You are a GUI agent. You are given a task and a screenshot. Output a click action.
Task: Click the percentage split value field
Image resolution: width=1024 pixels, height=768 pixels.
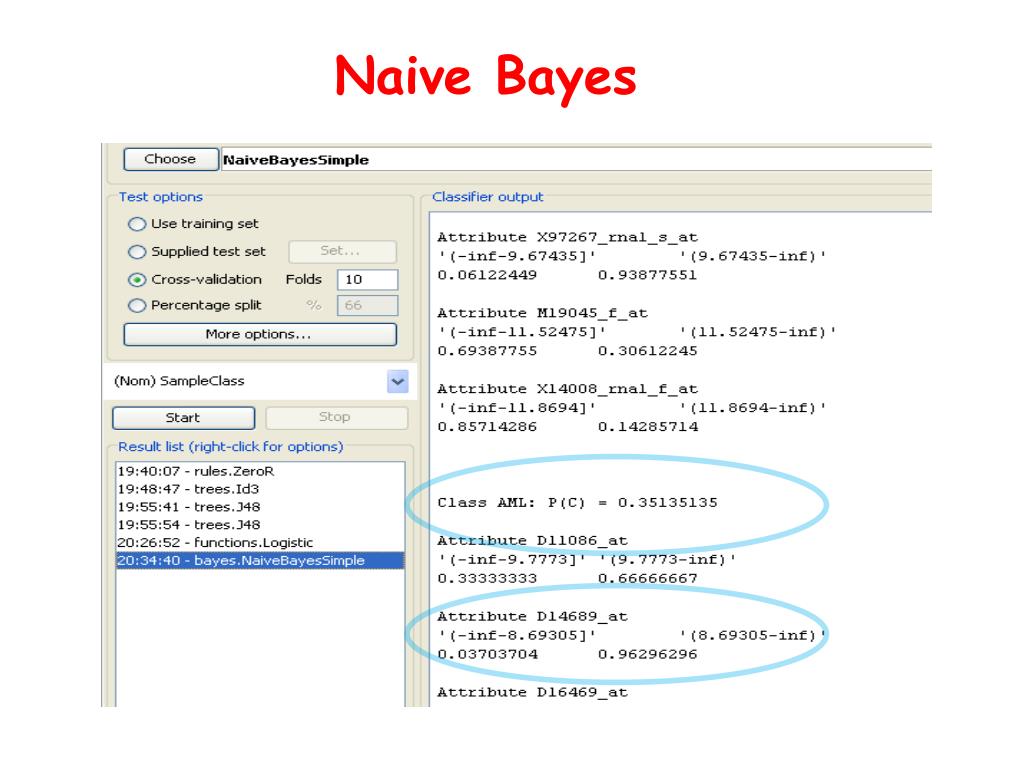pyautogui.click(x=367, y=306)
